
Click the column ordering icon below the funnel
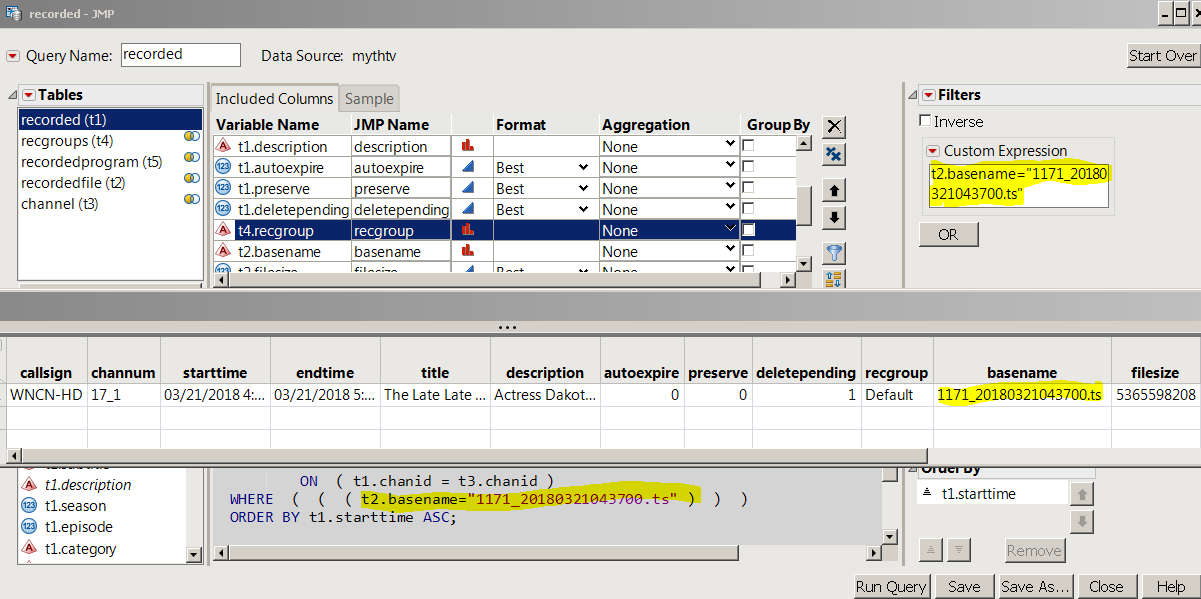coord(834,278)
